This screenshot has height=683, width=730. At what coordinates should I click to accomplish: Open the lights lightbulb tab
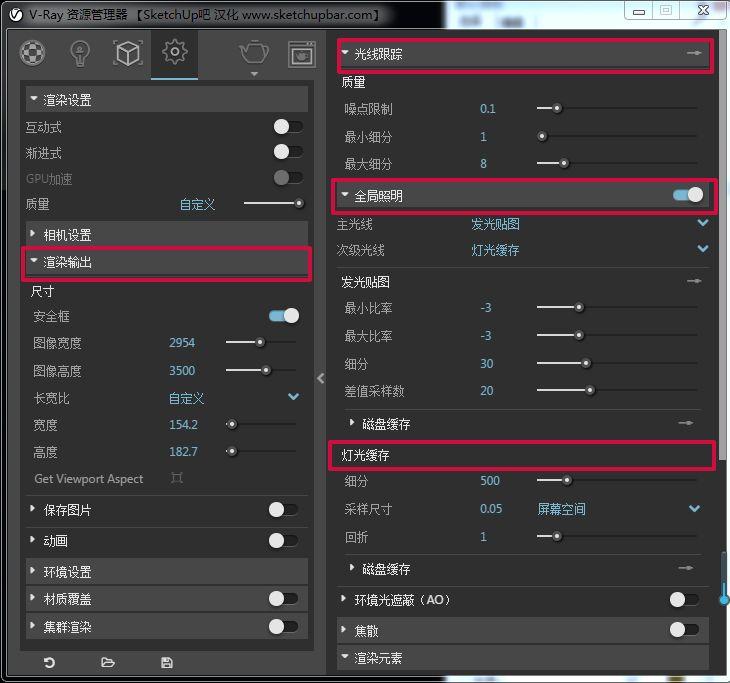[x=80, y=54]
